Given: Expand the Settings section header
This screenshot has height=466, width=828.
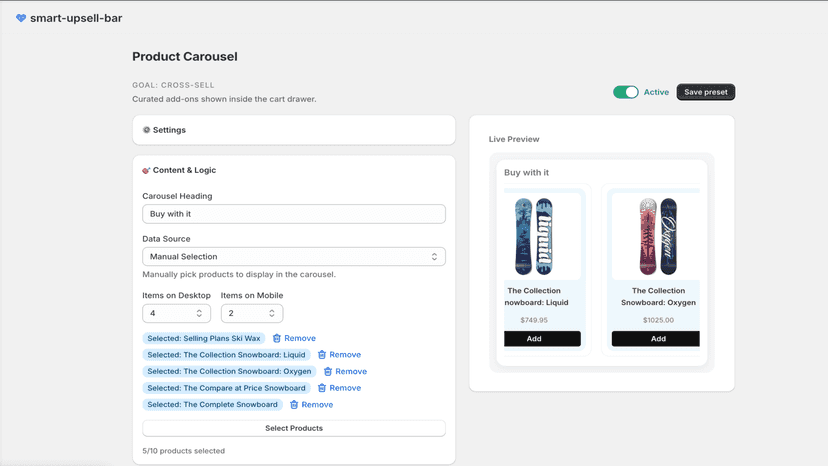Looking at the screenshot, I should [x=294, y=130].
